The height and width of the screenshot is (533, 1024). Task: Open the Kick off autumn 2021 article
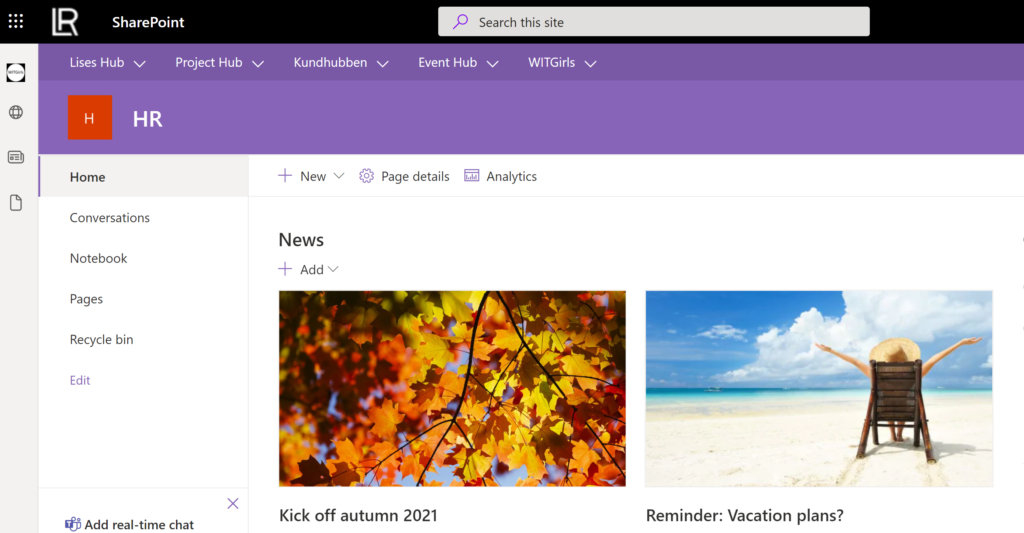tap(358, 516)
